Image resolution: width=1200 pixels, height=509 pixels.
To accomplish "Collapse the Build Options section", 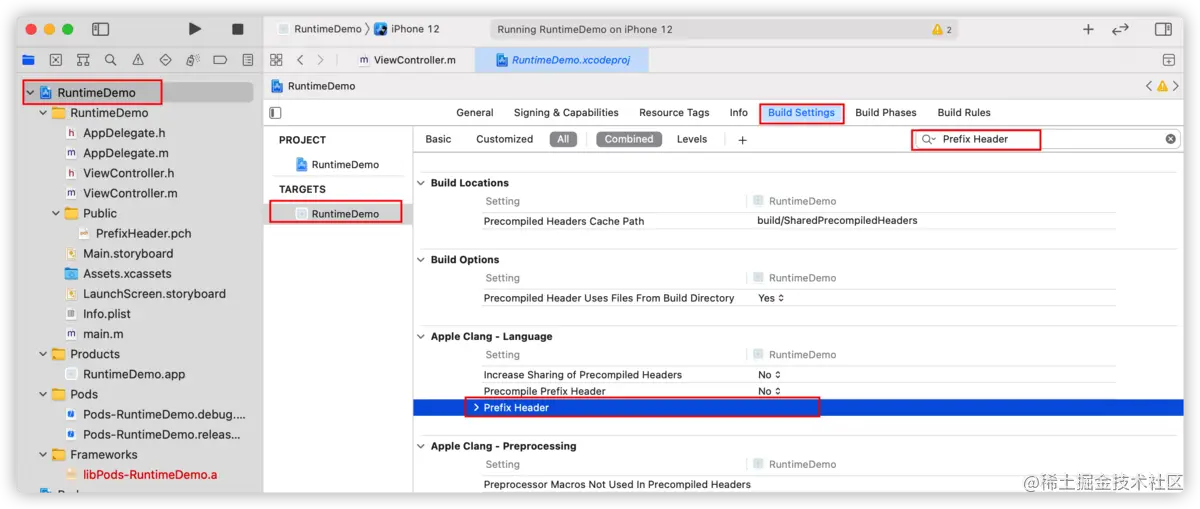I will pos(421,260).
